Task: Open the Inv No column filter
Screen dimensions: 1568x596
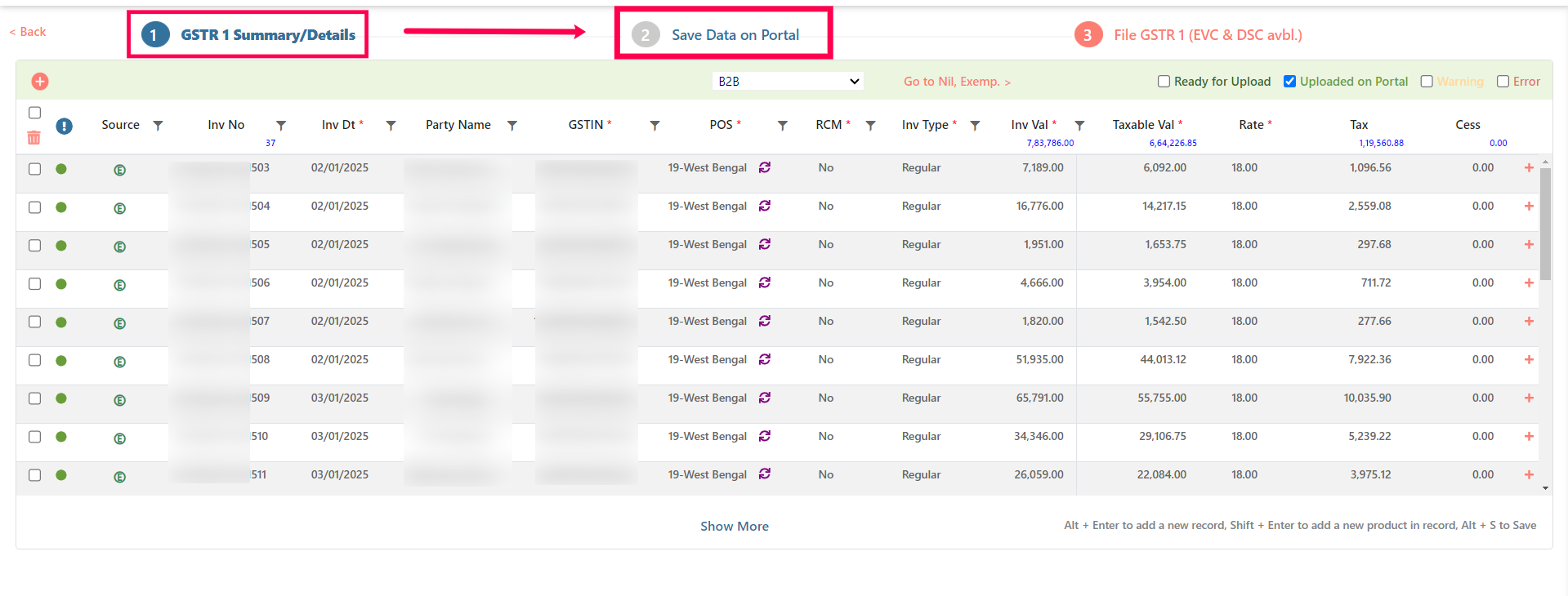Action: tap(281, 126)
